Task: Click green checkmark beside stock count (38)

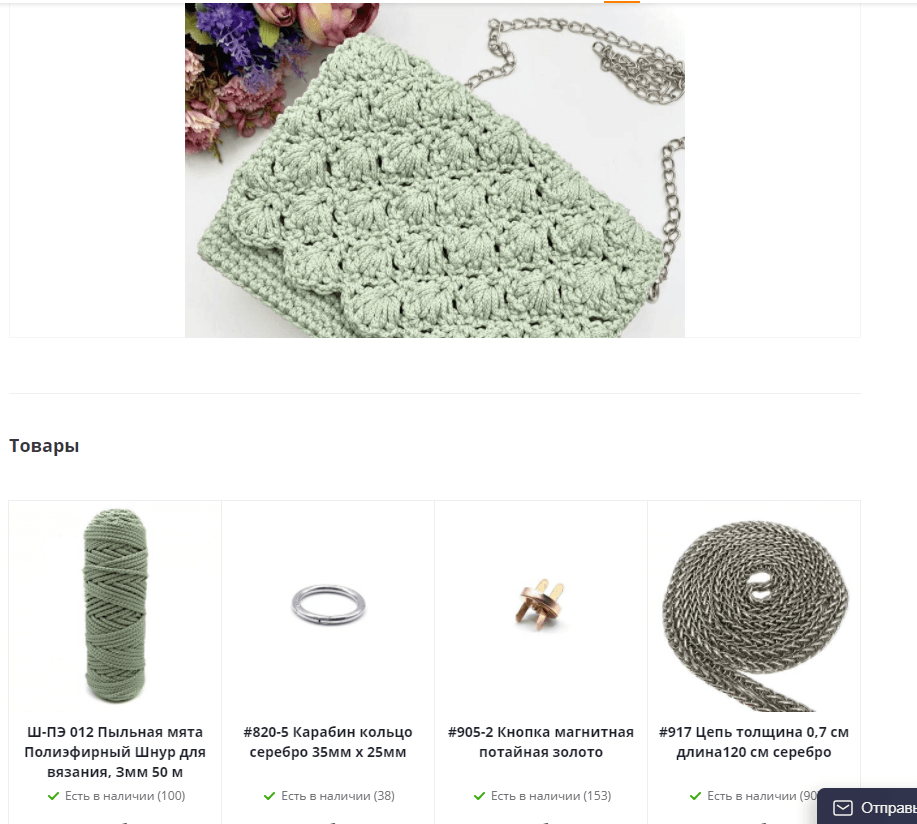Action: pos(269,796)
